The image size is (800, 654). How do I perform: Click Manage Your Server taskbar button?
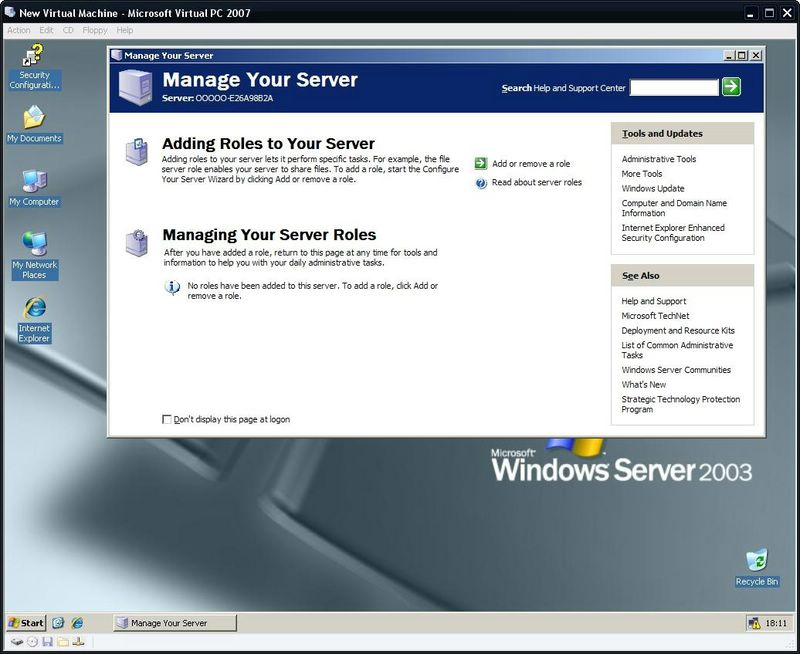point(175,623)
